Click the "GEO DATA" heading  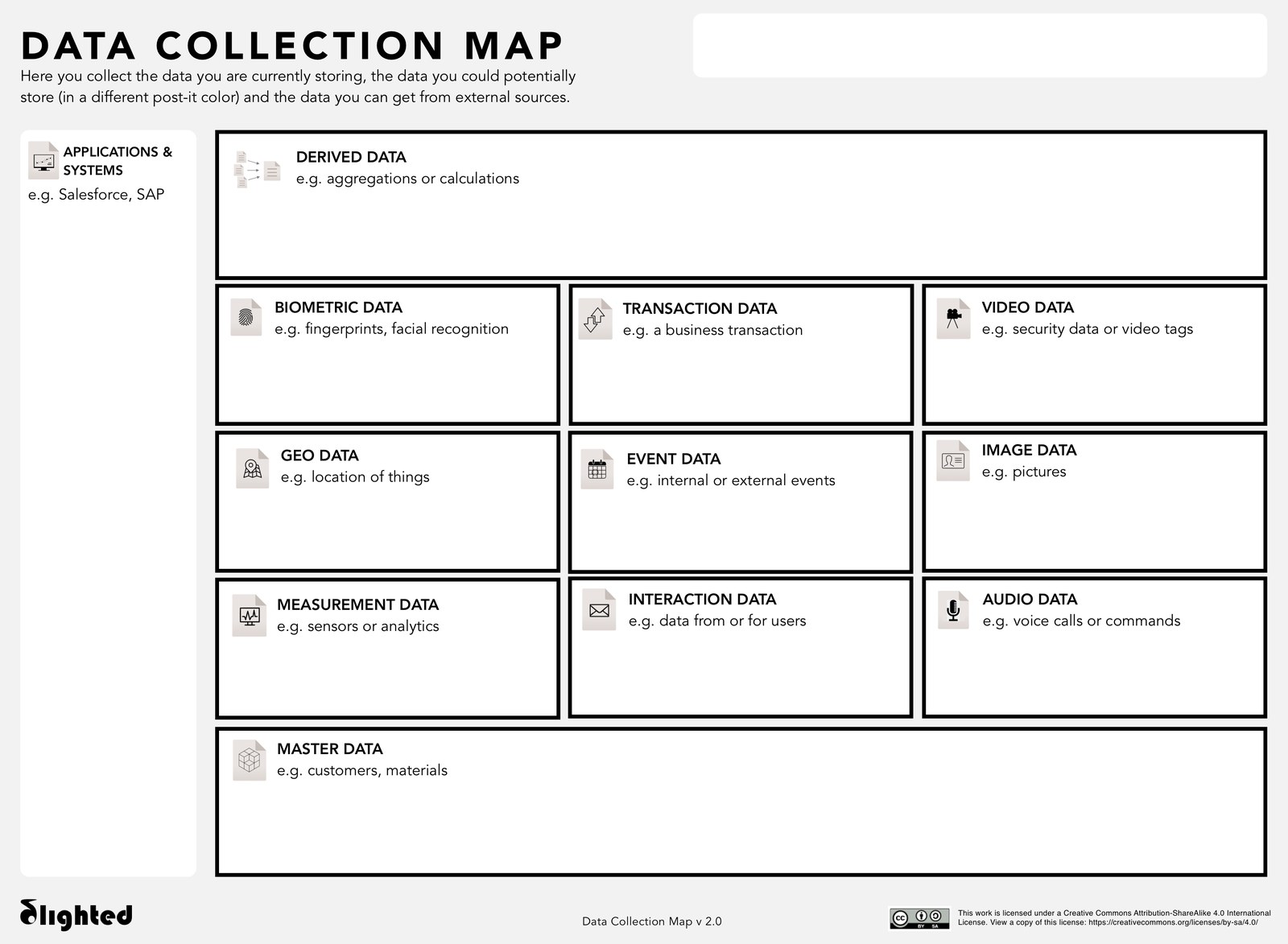pos(320,456)
